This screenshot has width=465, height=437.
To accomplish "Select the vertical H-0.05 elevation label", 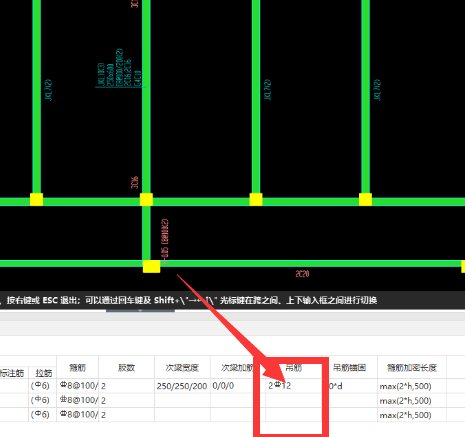I will click(165, 242).
